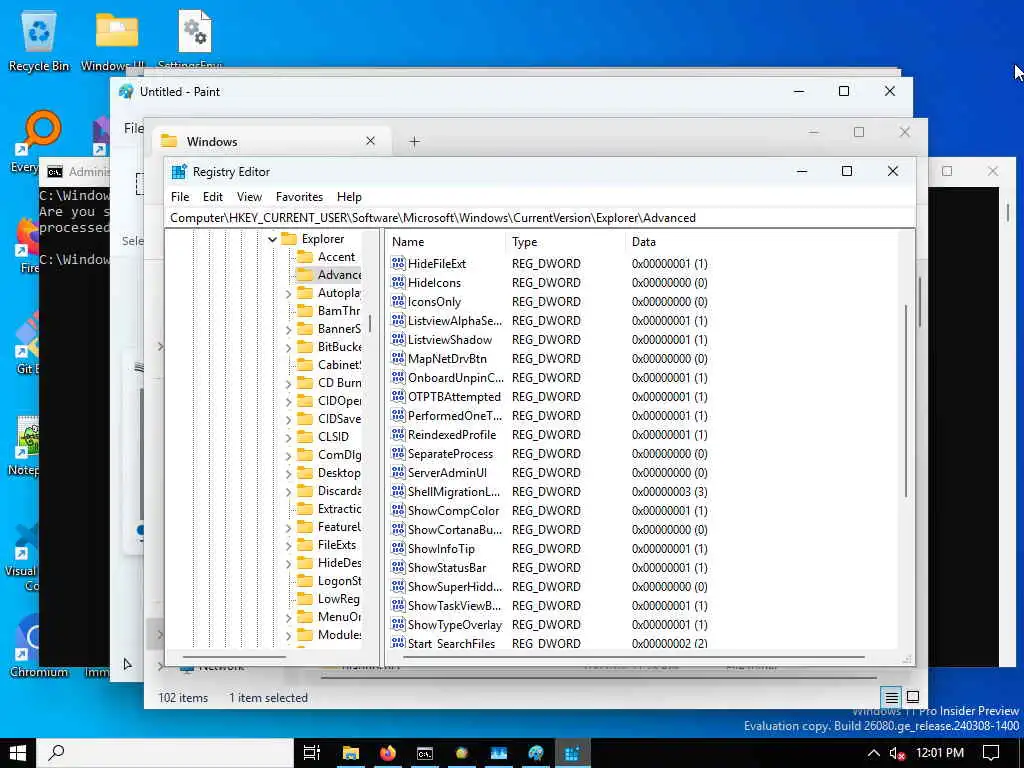Open the Help menu in Registry Editor
The width and height of the screenshot is (1024, 768).
pos(349,197)
